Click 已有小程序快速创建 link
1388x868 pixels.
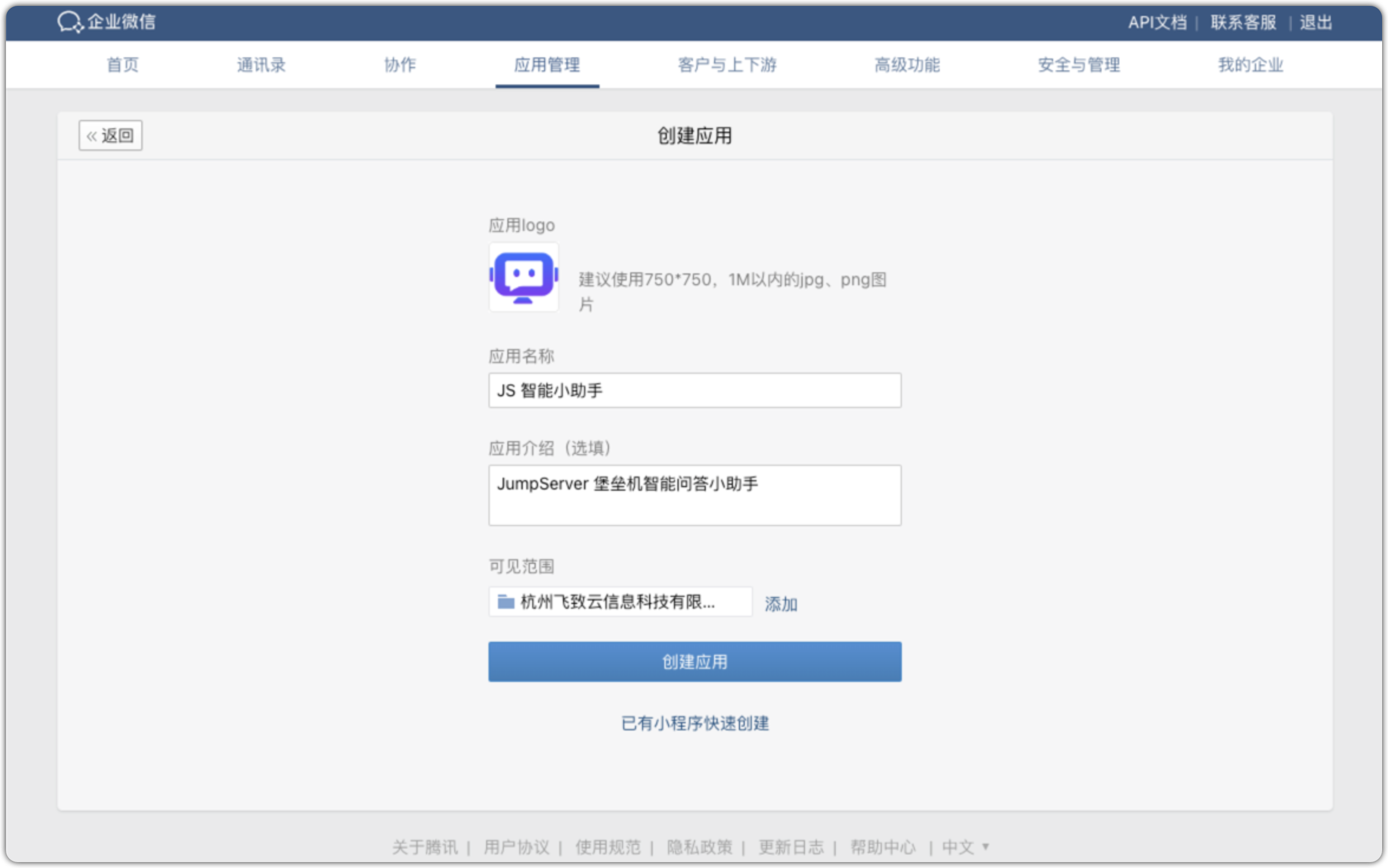tap(695, 723)
